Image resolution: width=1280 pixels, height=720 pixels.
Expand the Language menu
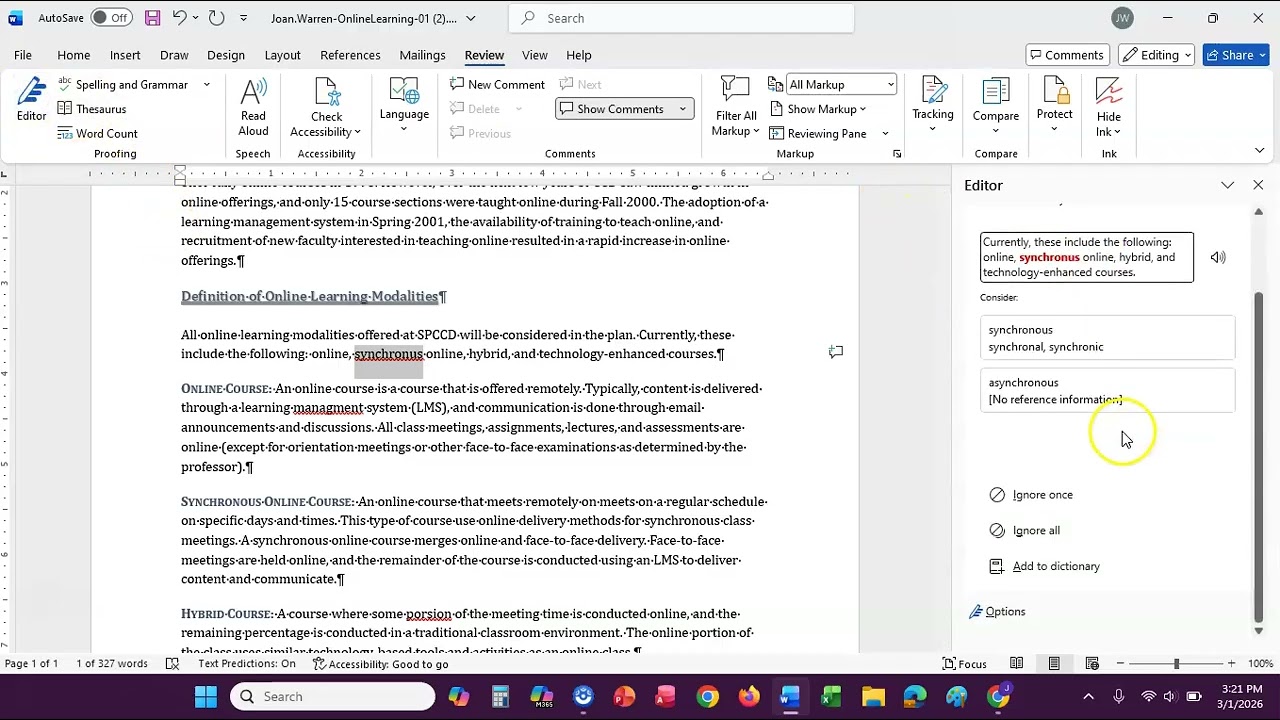pos(404,105)
